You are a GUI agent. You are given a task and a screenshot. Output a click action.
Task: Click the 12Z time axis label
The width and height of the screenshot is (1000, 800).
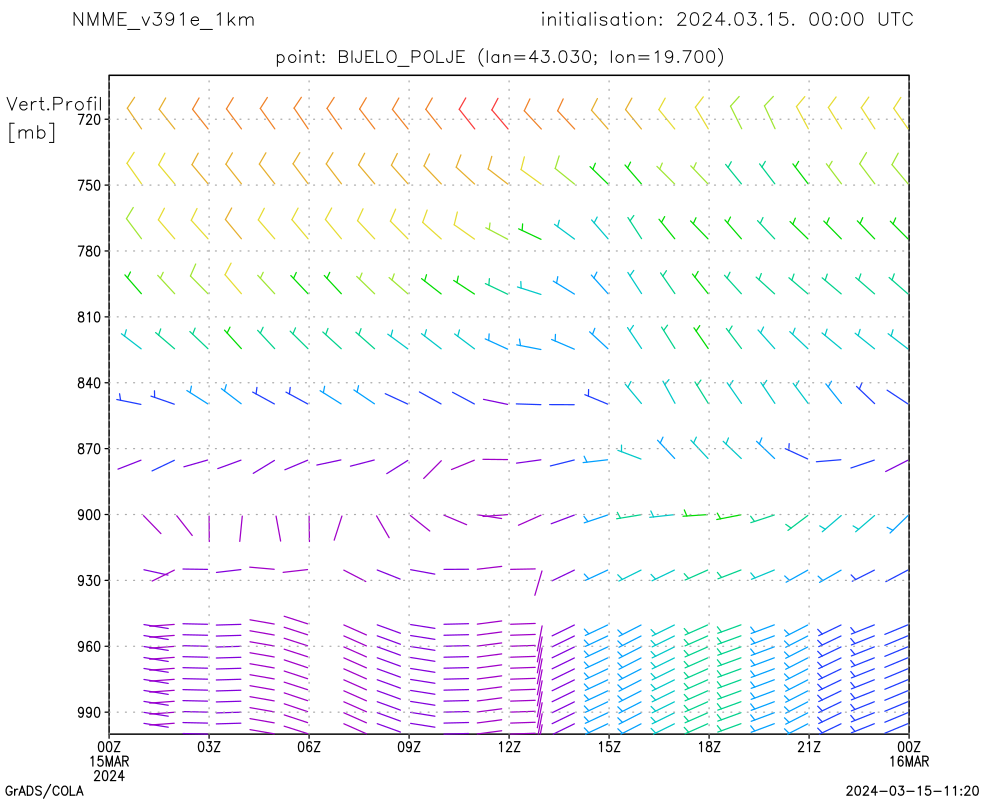click(x=509, y=747)
